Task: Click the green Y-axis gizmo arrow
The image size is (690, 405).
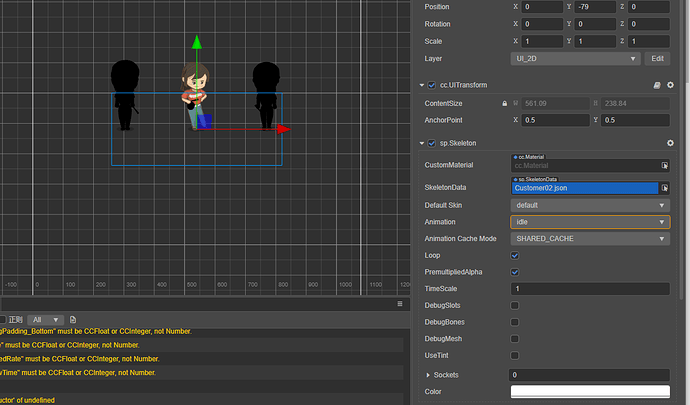Action: 197,43
